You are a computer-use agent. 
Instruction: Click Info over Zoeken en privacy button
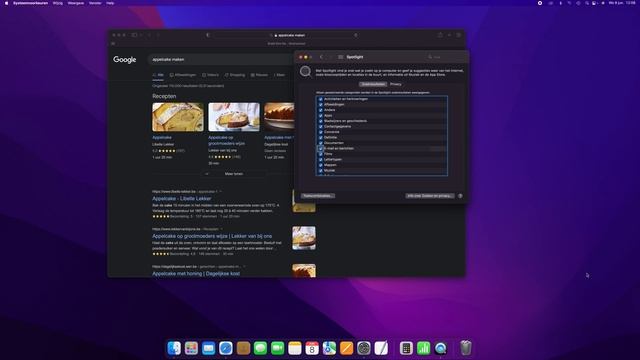pos(430,196)
